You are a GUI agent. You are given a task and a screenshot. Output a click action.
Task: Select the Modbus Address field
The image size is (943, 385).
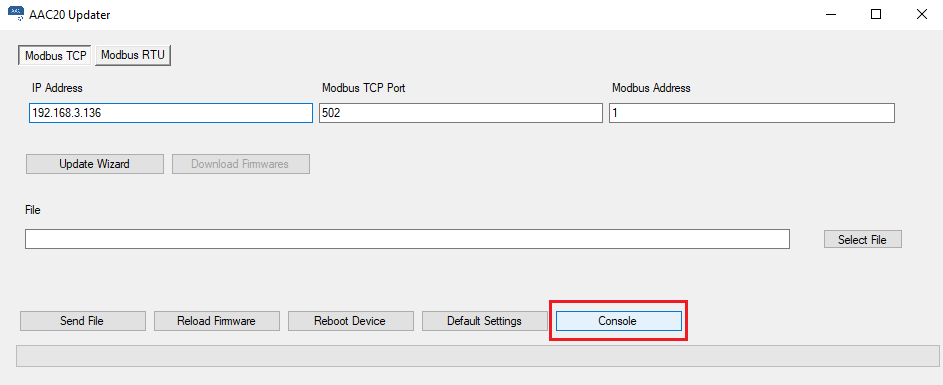(752, 113)
